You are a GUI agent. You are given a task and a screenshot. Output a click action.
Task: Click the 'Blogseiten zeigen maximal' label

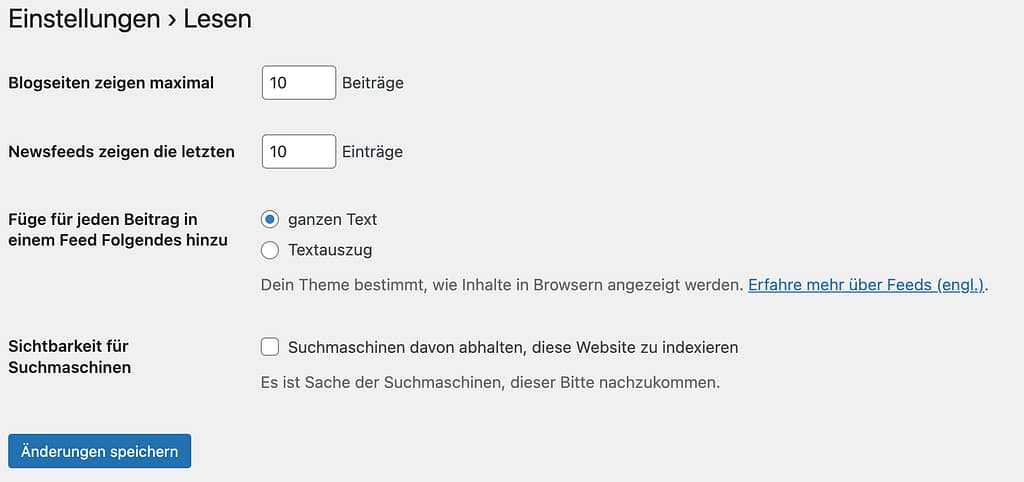pos(111,83)
